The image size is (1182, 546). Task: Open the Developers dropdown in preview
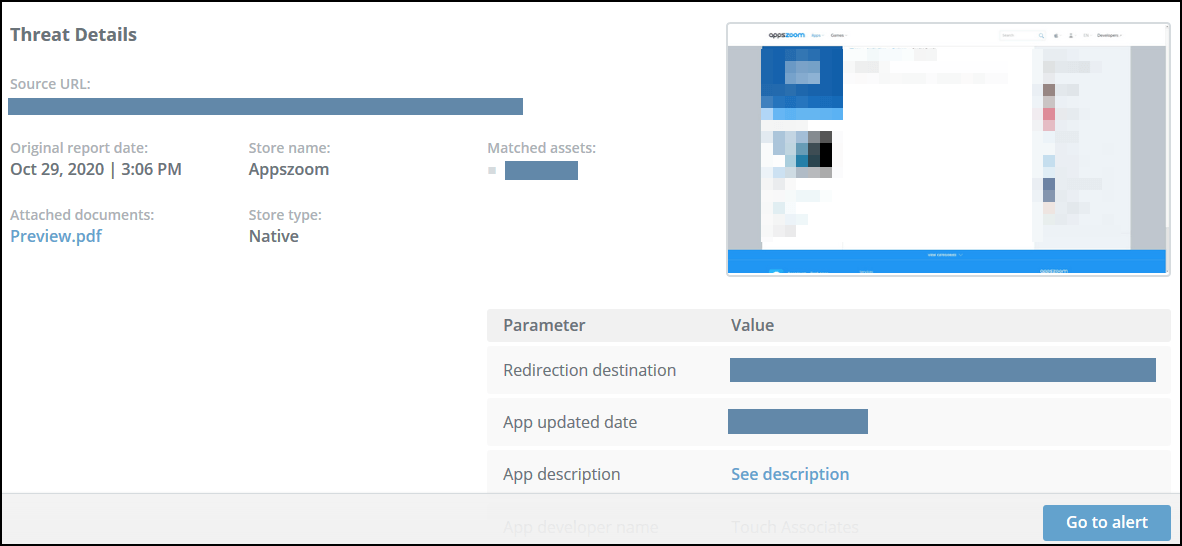pos(1109,35)
